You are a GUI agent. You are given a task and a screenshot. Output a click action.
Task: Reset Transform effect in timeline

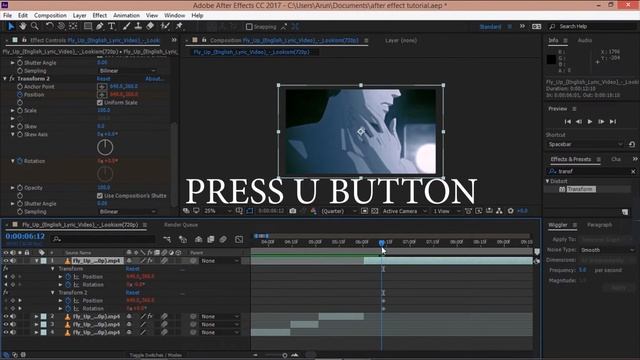(x=132, y=269)
